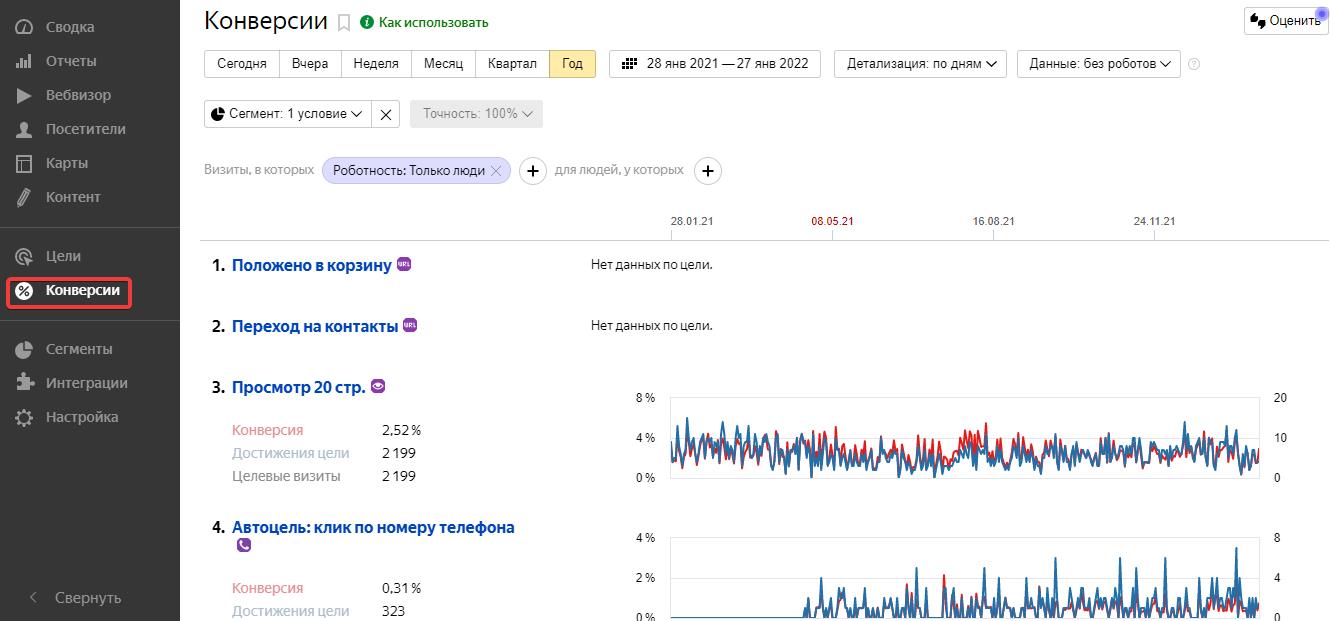Click the green info icon Как использовать
Screen dimensions: 1331x621
(x=366, y=22)
